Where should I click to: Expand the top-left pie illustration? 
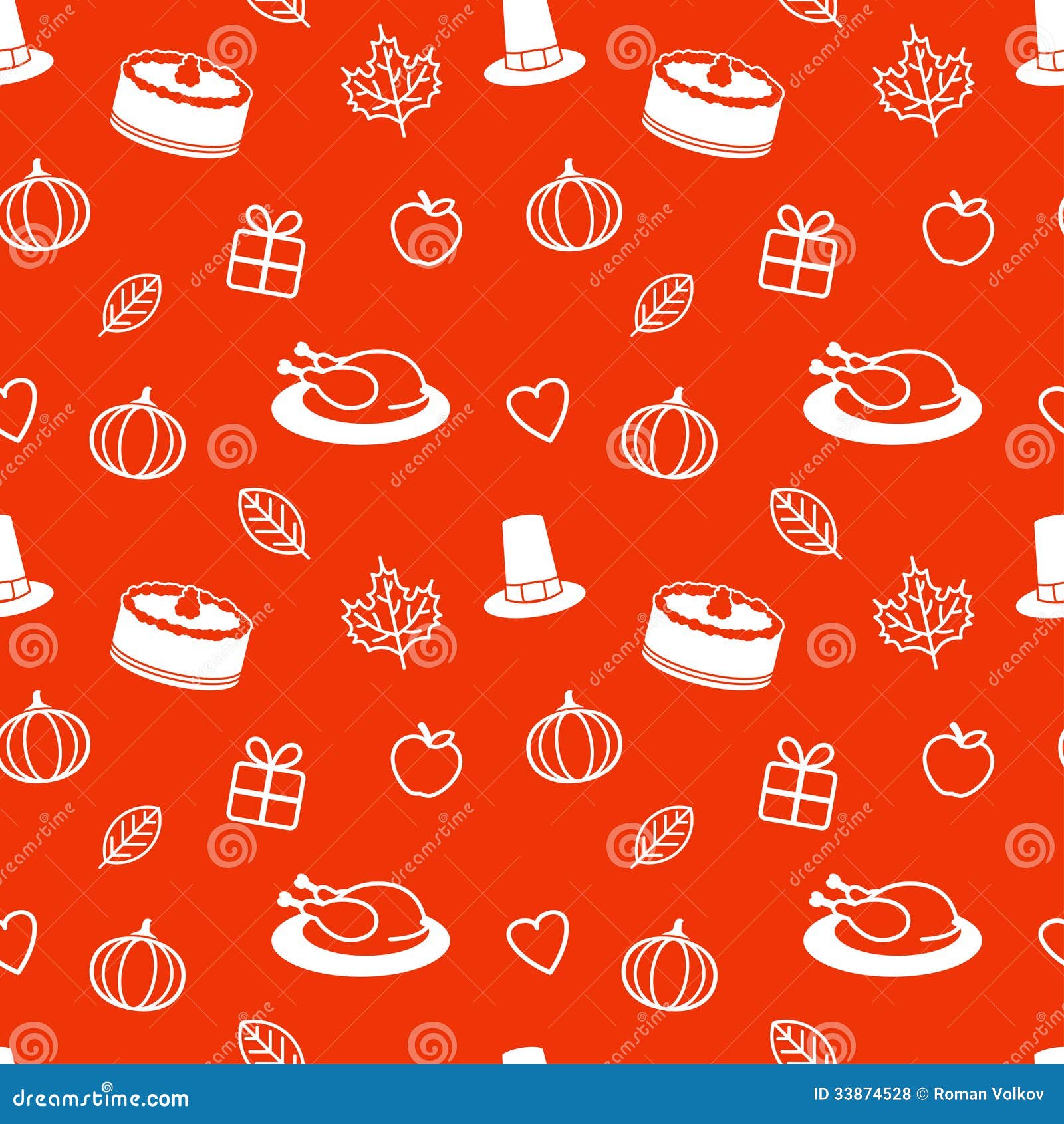click(180, 100)
